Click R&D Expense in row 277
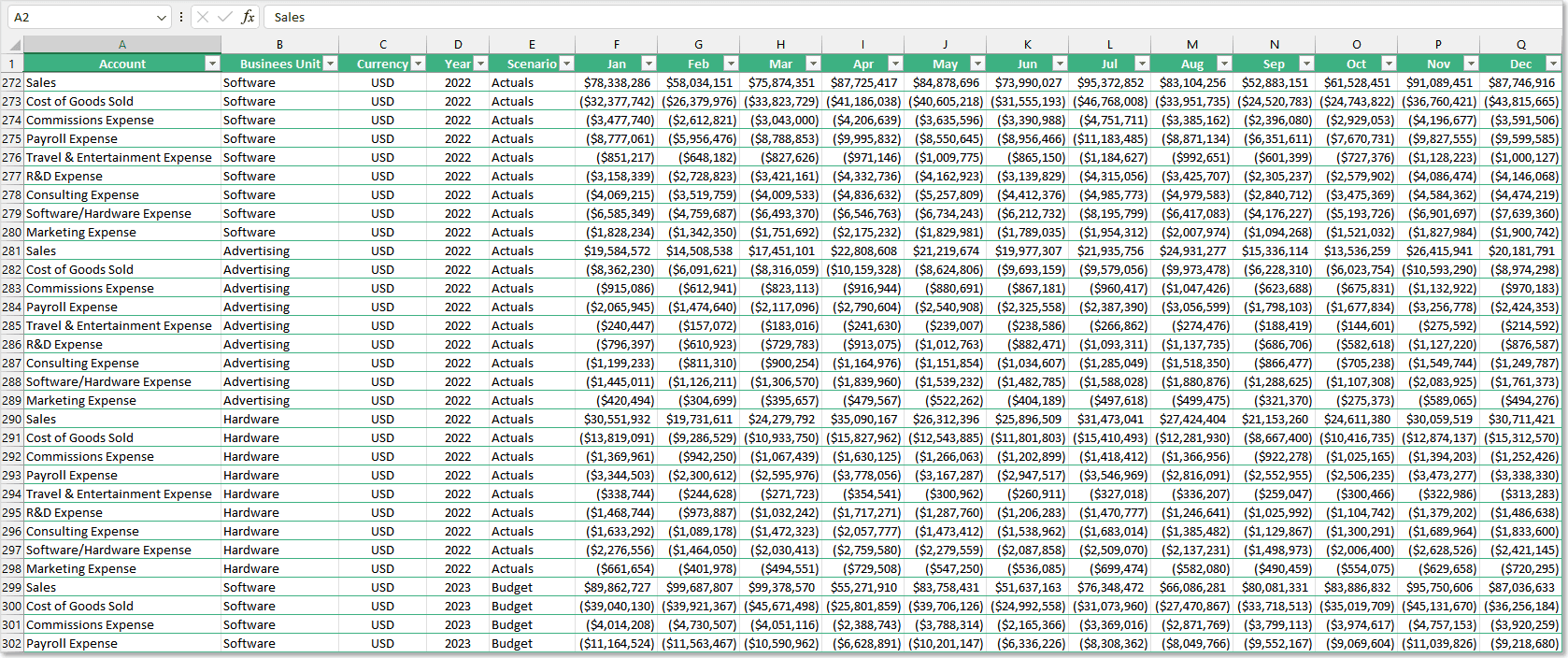This screenshot has width=1568, height=658. click(x=122, y=176)
